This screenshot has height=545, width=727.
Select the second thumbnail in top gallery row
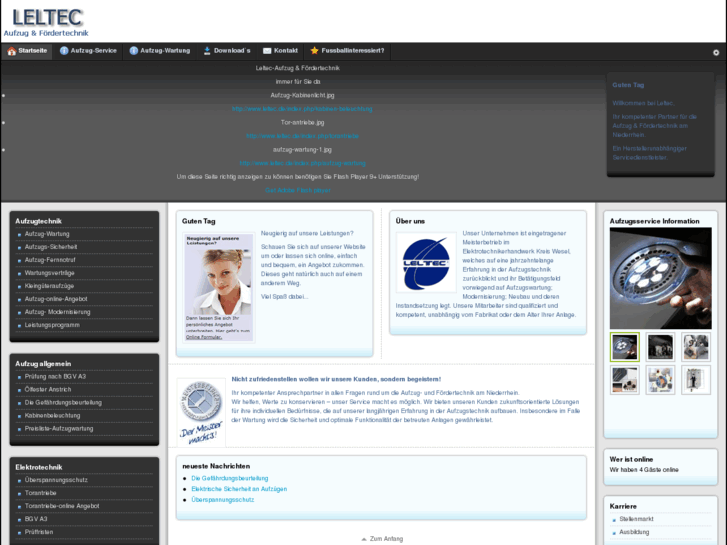(660, 347)
